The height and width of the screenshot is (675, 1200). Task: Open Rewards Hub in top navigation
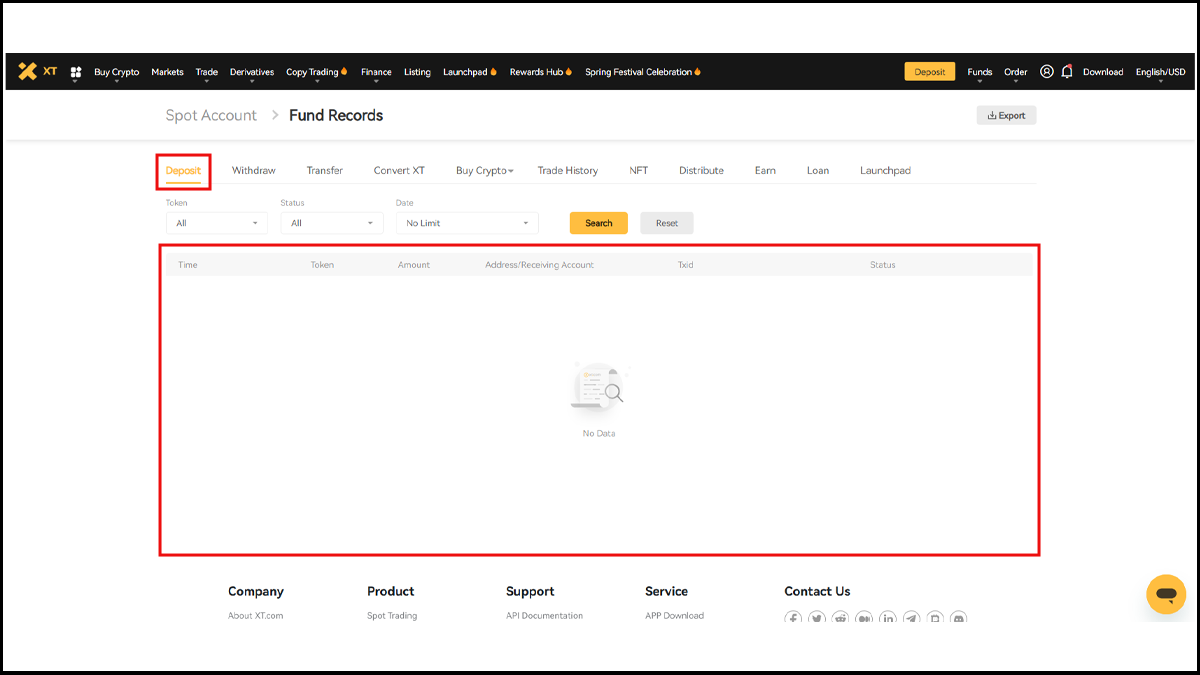[541, 72]
